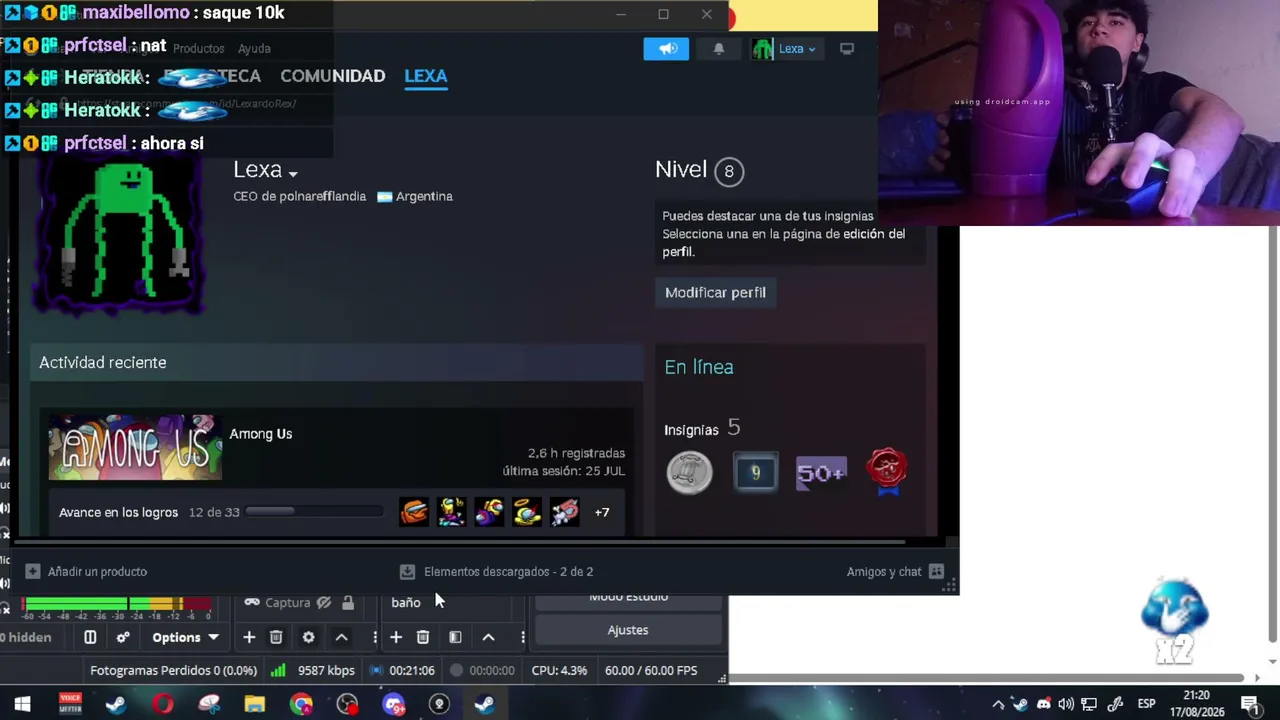Click the fourth Among Us achievement icon
The width and height of the screenshot is (1280, 720).
(527, 512)
